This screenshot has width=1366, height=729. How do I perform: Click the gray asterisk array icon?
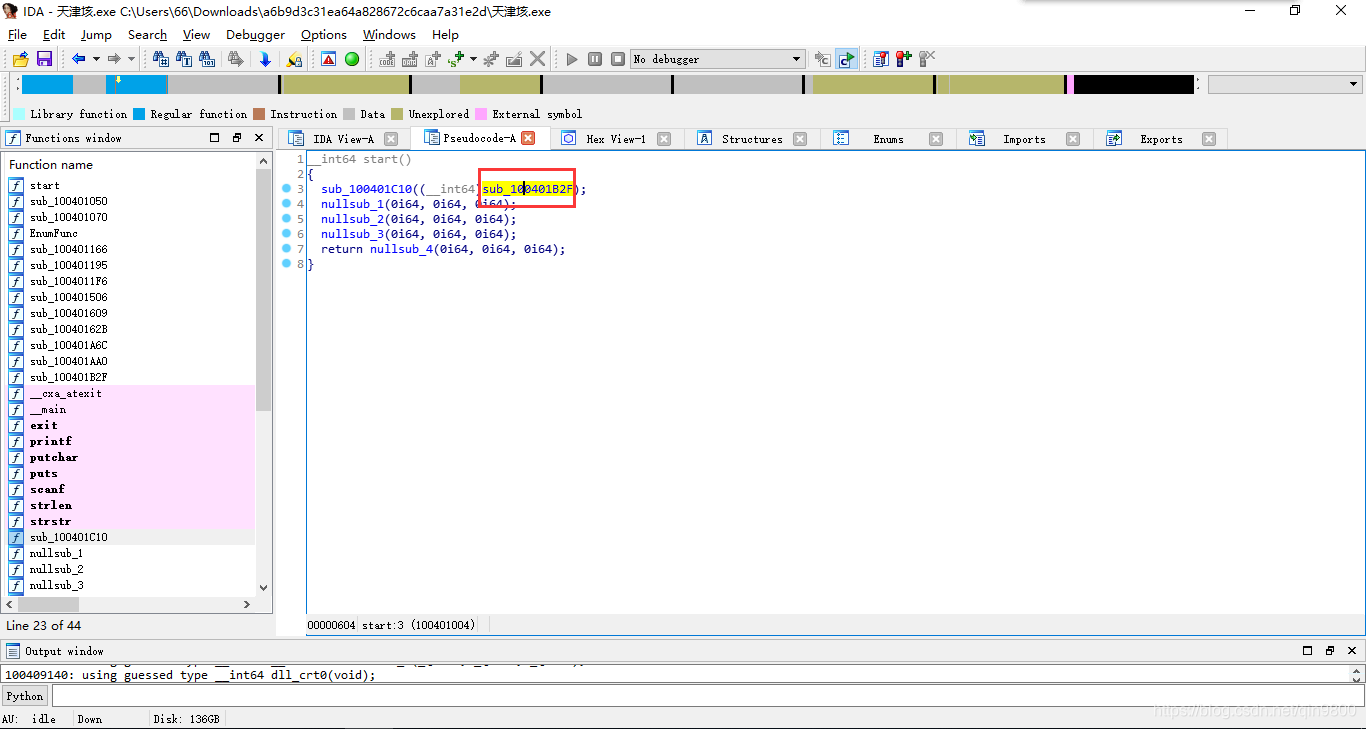click(491, 59)
